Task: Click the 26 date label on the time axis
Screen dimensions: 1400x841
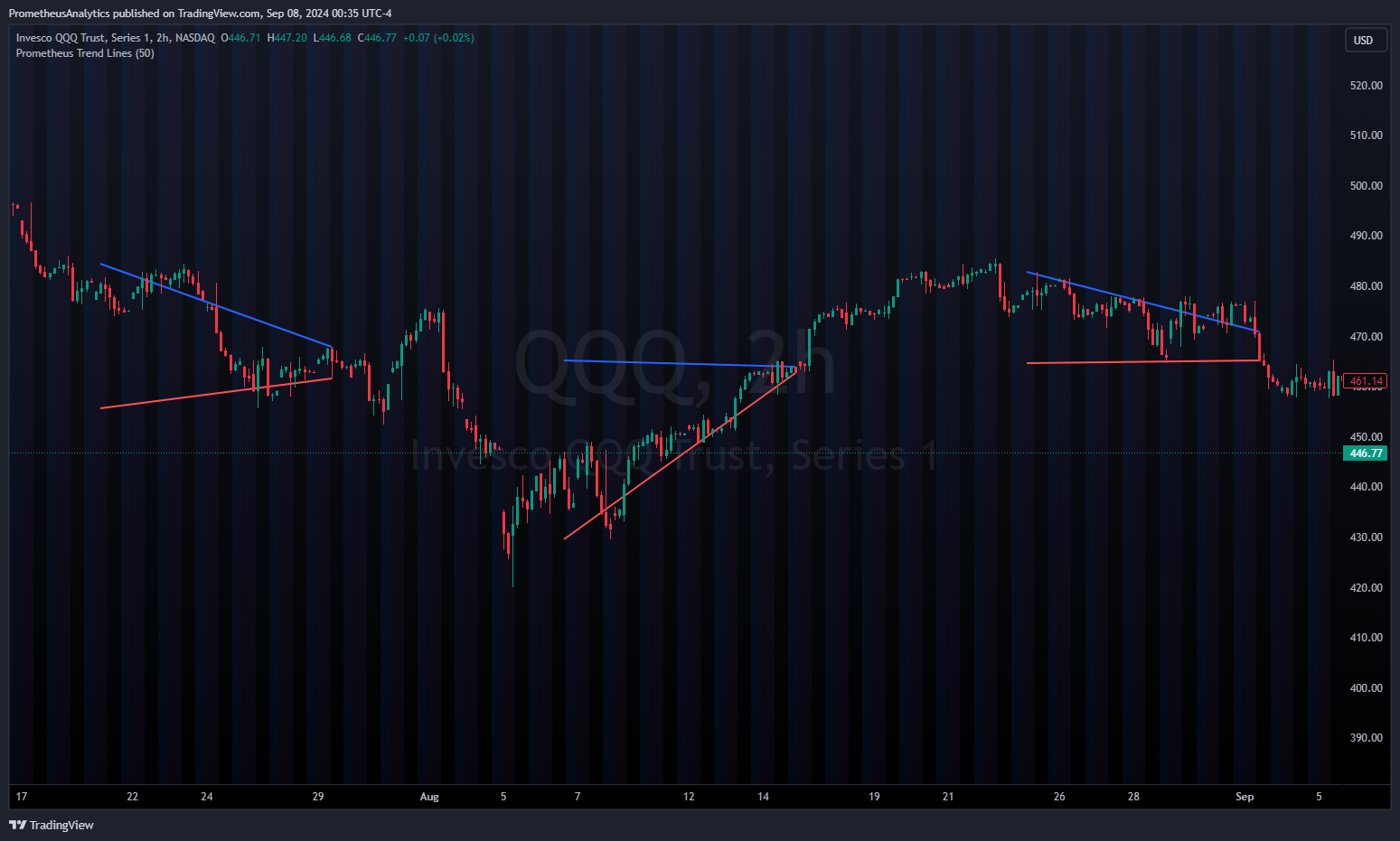Action: click(x=1059, y=797)
